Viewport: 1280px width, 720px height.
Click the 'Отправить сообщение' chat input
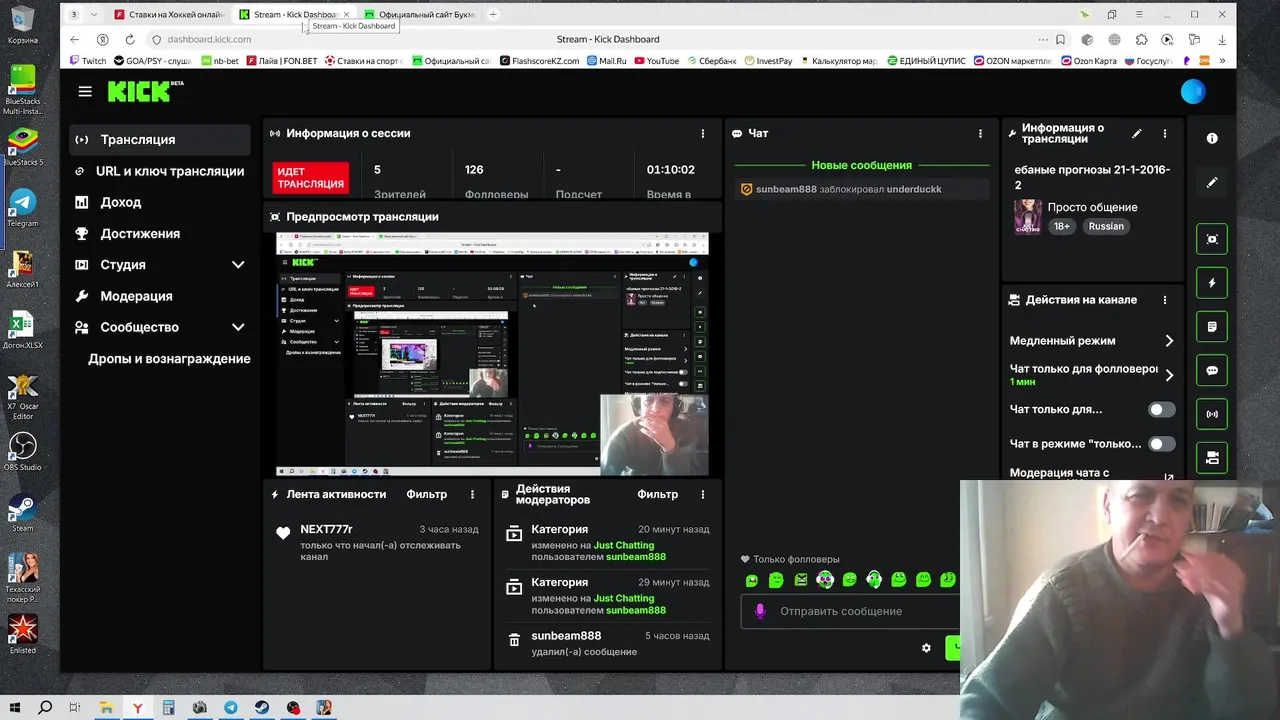click(x=850, y=611)
